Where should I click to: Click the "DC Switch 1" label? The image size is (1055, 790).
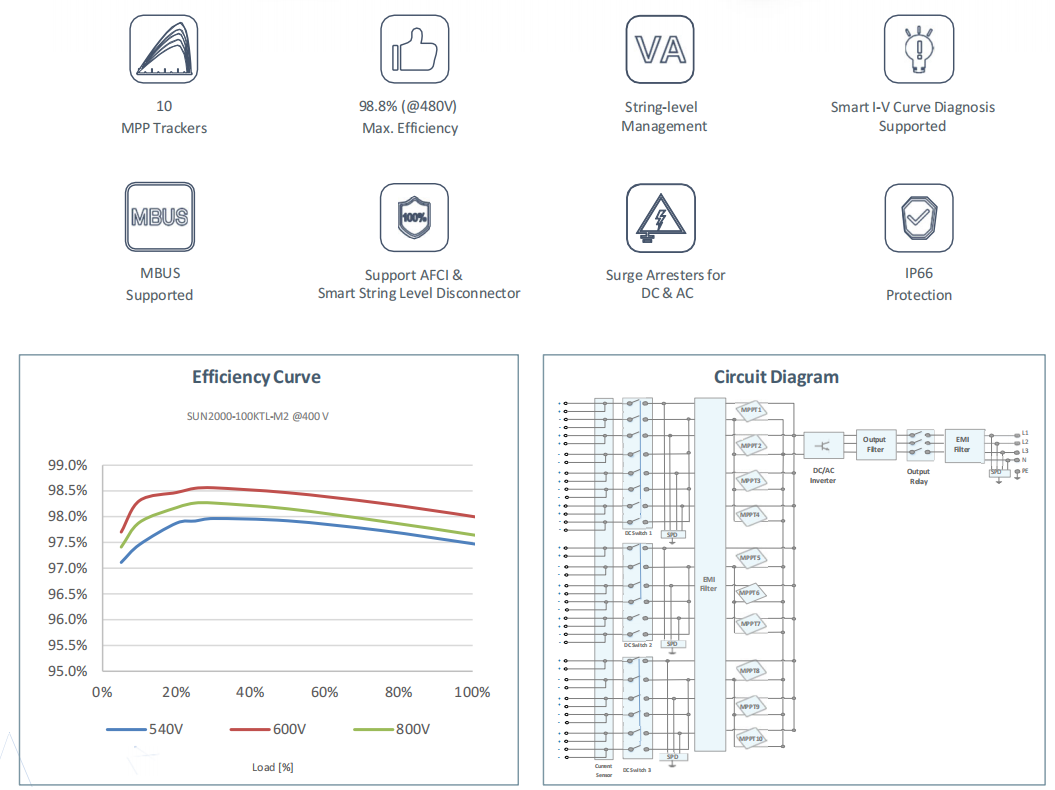click(x=638, y=533)
